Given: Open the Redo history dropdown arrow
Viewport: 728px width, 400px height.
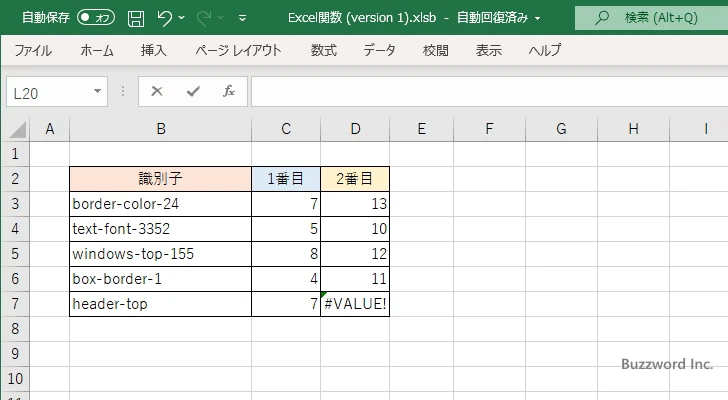Looking at the screenshot, I should point(221,18).
